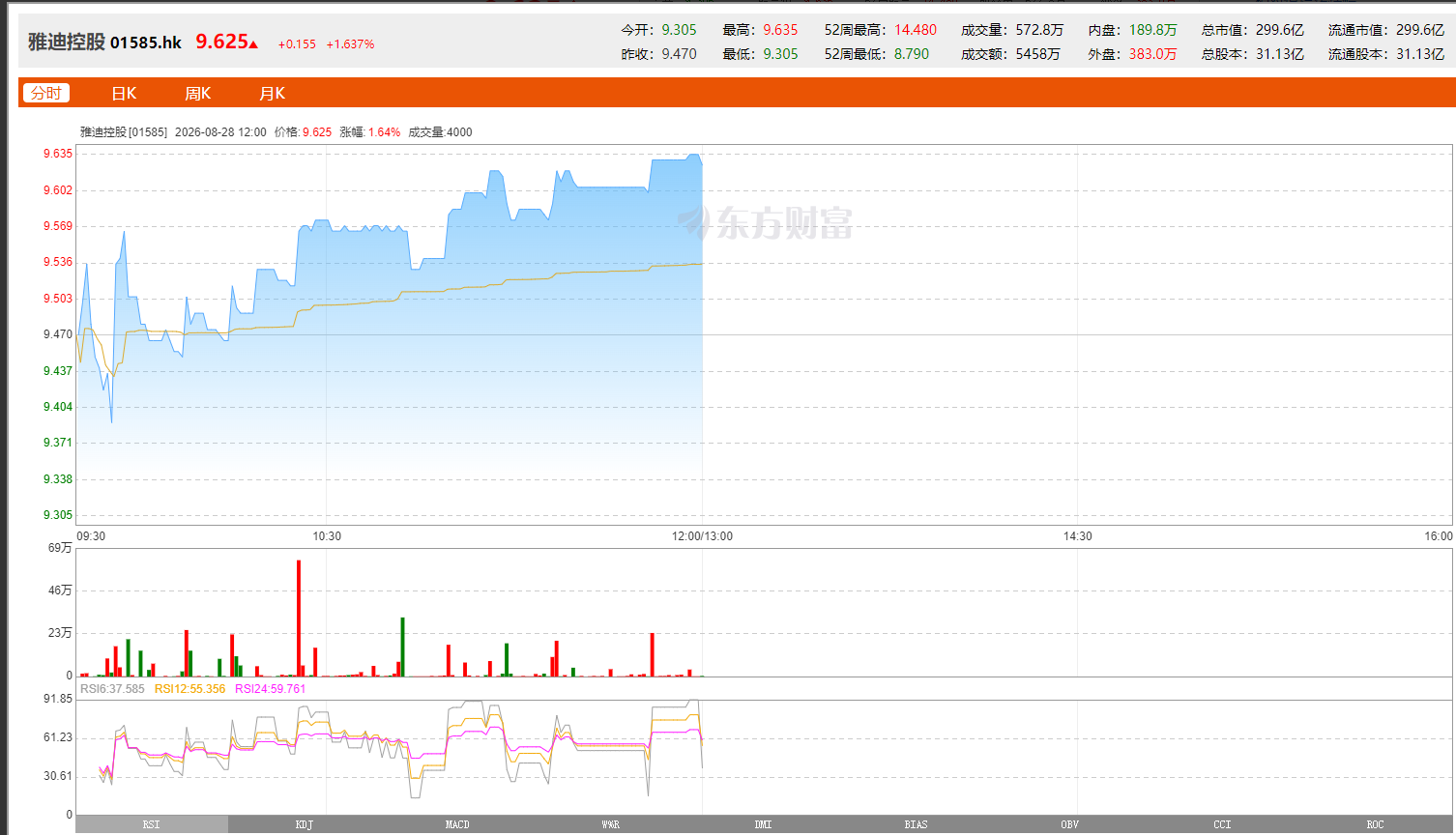The image size is (1456, 835).
Task: Click the 10:30 time axis label
Action: pyautogui.click(x=327, y=536)
